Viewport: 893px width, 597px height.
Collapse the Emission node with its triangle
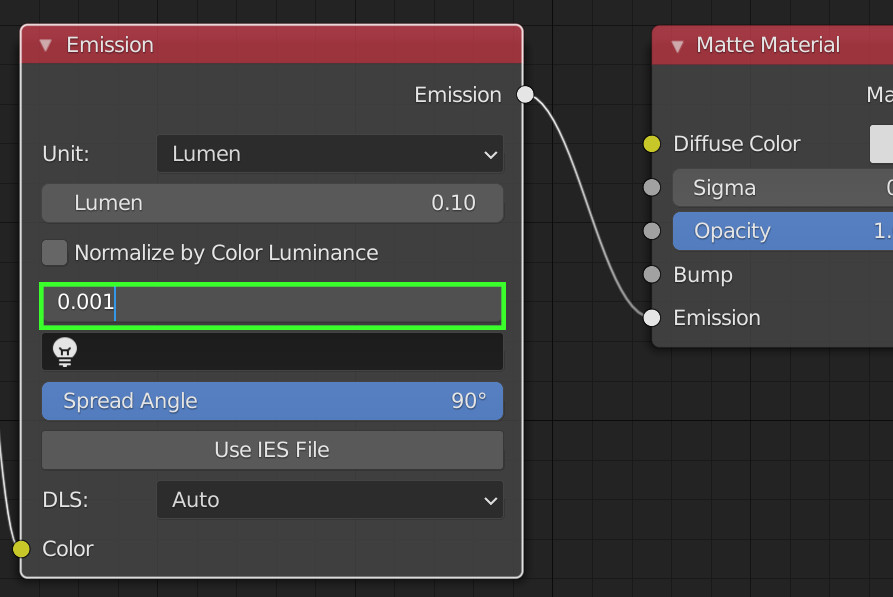[45, 45]
